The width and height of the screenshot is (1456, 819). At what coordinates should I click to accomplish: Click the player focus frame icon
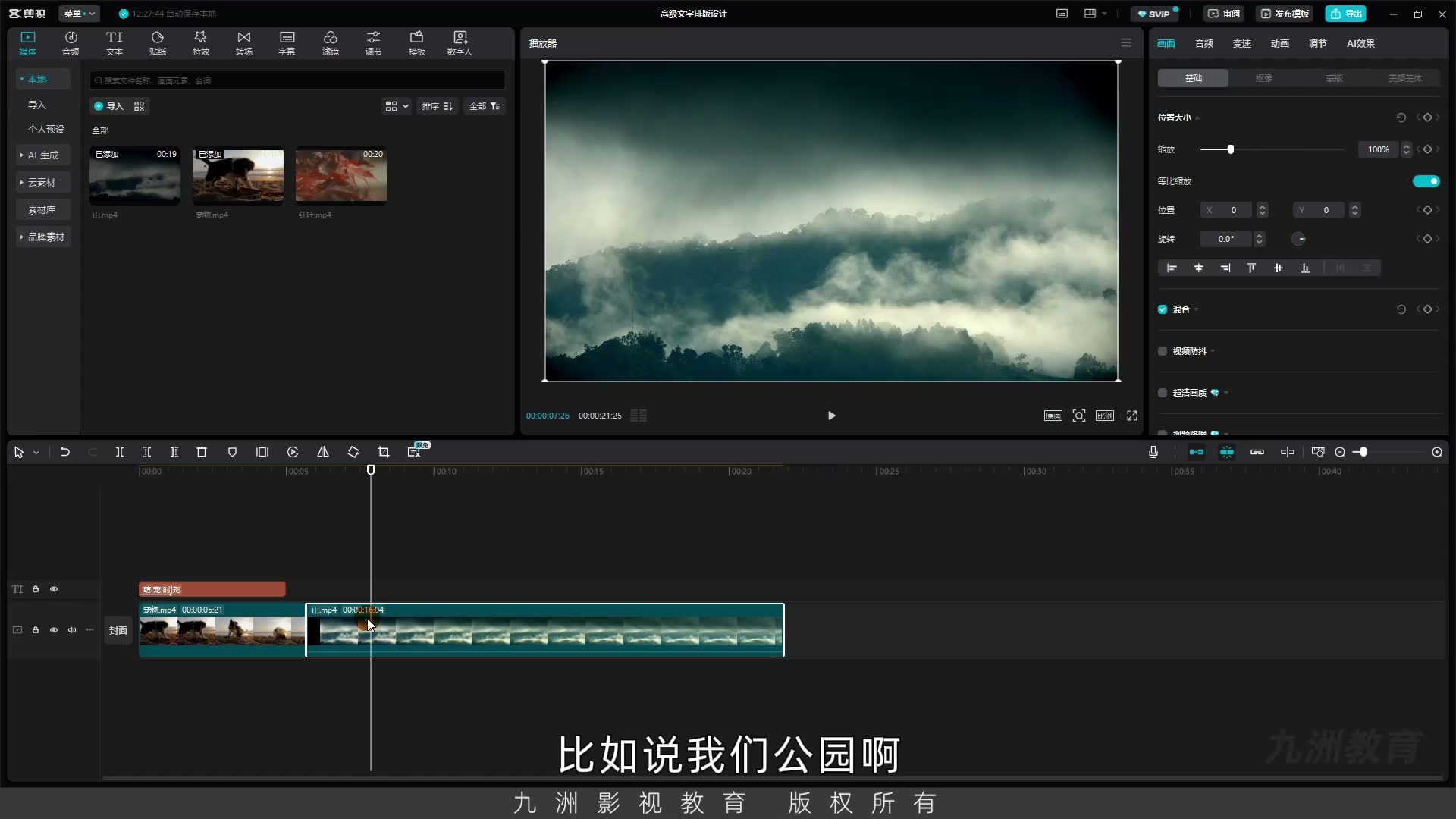(x=1079, y=416)
